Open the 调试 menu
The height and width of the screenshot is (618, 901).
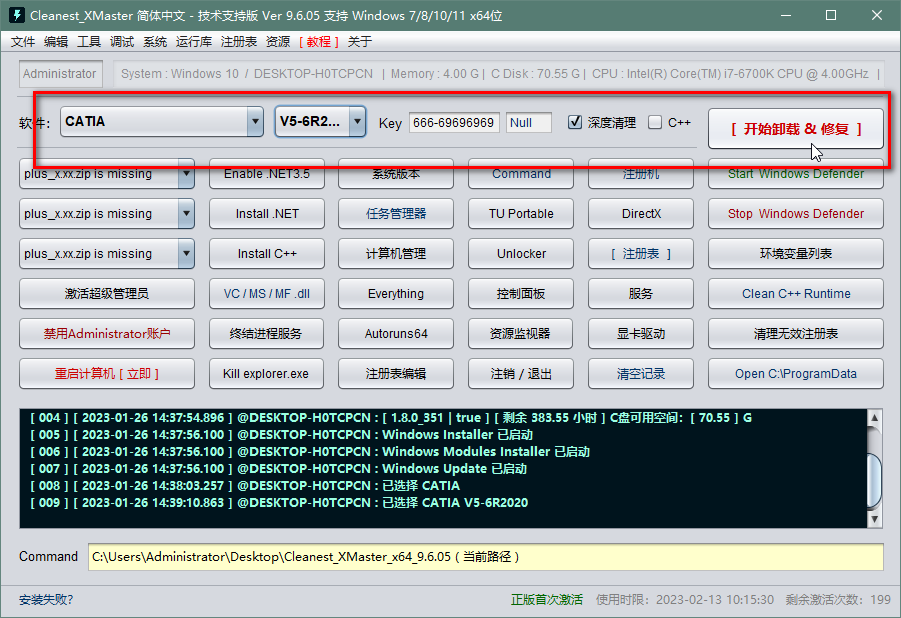click(122, 41)
